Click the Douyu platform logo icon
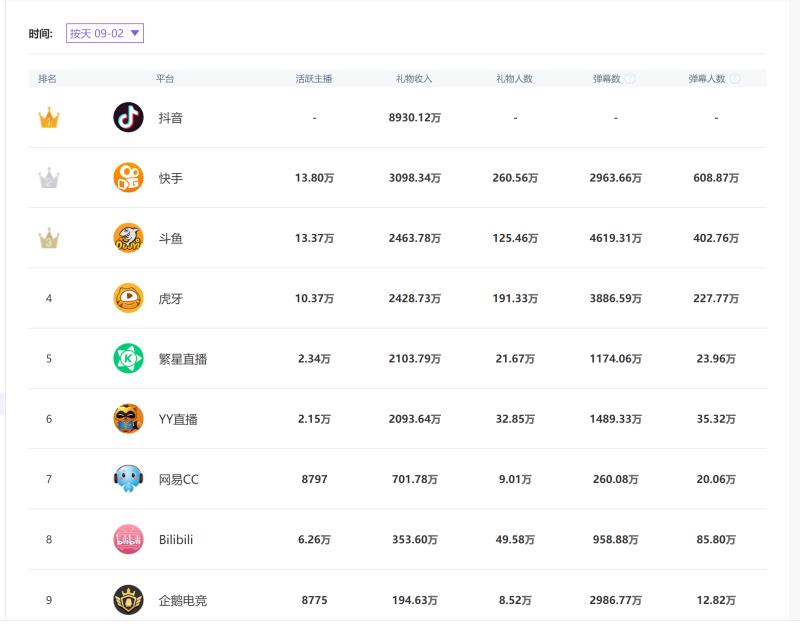800x633 pixels. pos(128,238)
